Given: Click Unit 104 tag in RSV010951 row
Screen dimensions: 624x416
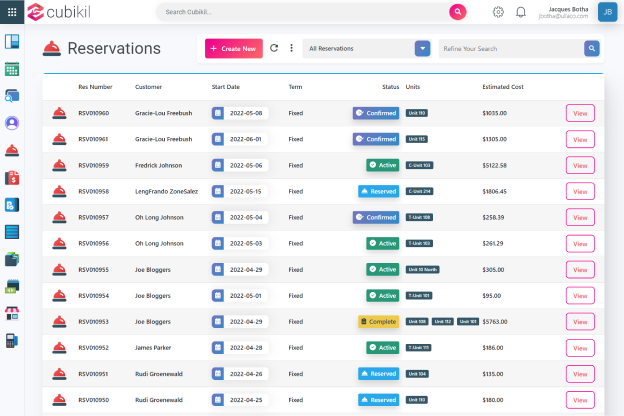Looking at the screenshot, I should click(417, 374).
